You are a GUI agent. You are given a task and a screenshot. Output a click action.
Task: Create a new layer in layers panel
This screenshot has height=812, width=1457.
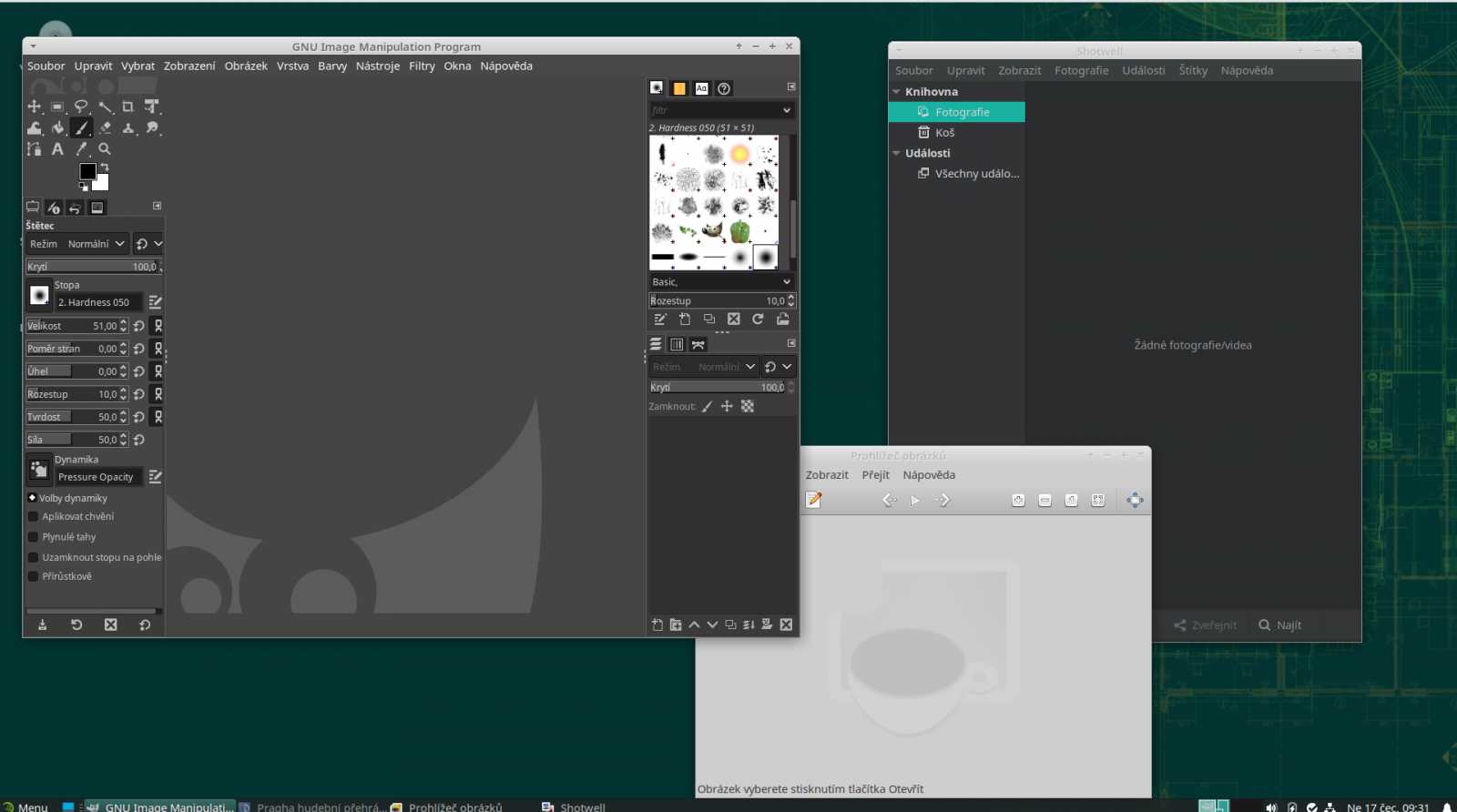coord(657,624)
